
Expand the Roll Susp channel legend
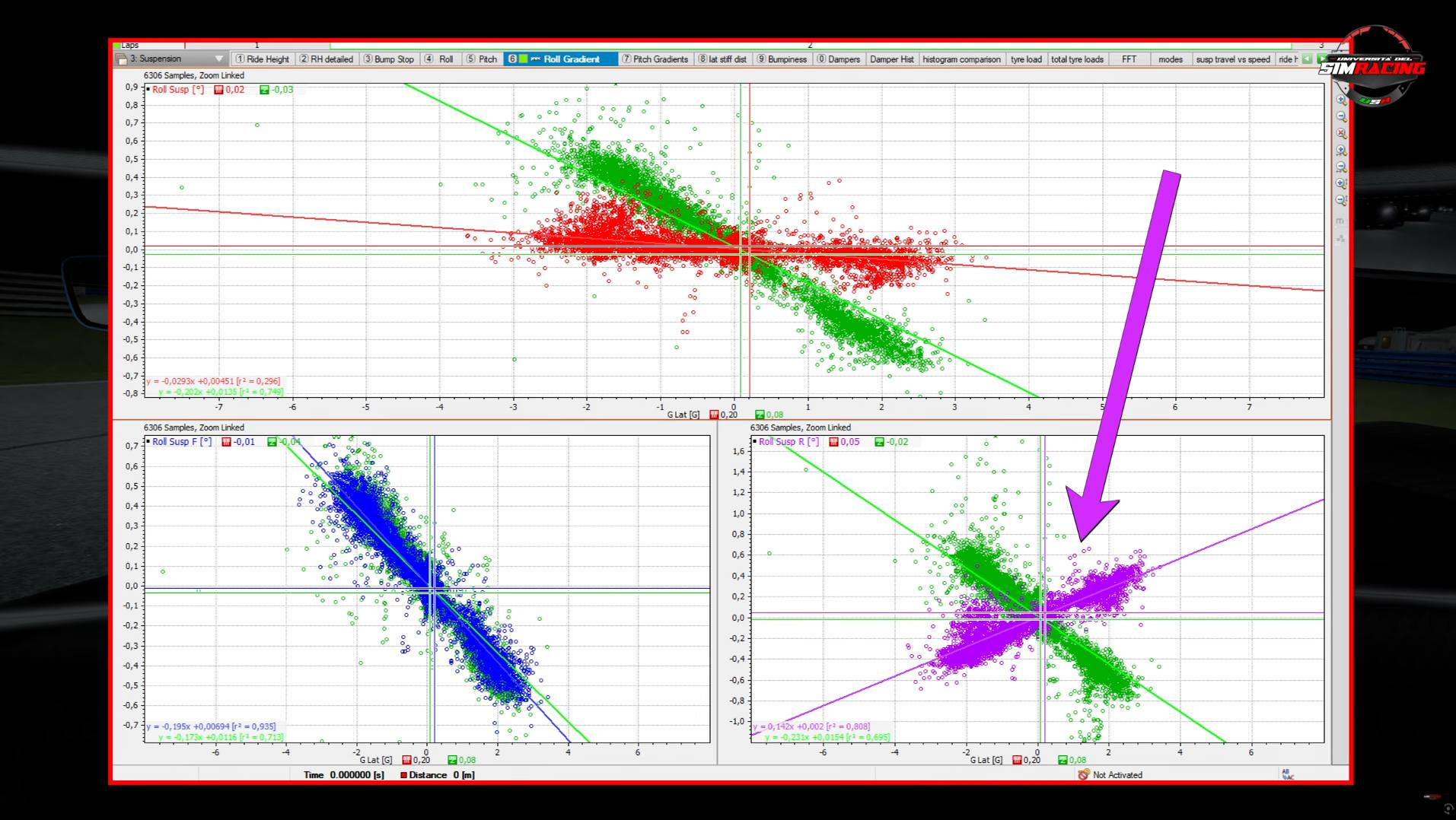148,90
